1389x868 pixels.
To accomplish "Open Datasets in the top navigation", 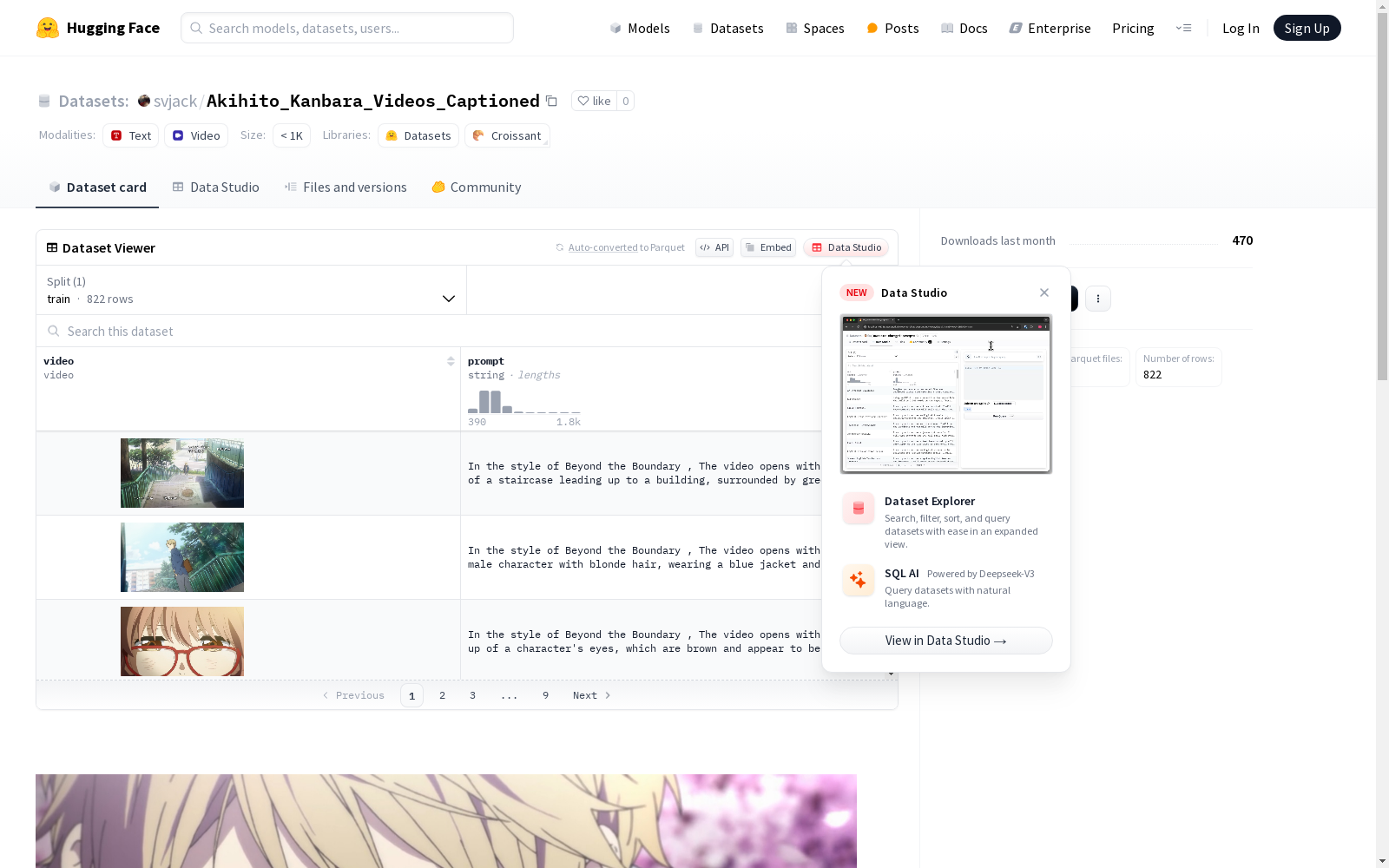I will click(x=727, y=28).
